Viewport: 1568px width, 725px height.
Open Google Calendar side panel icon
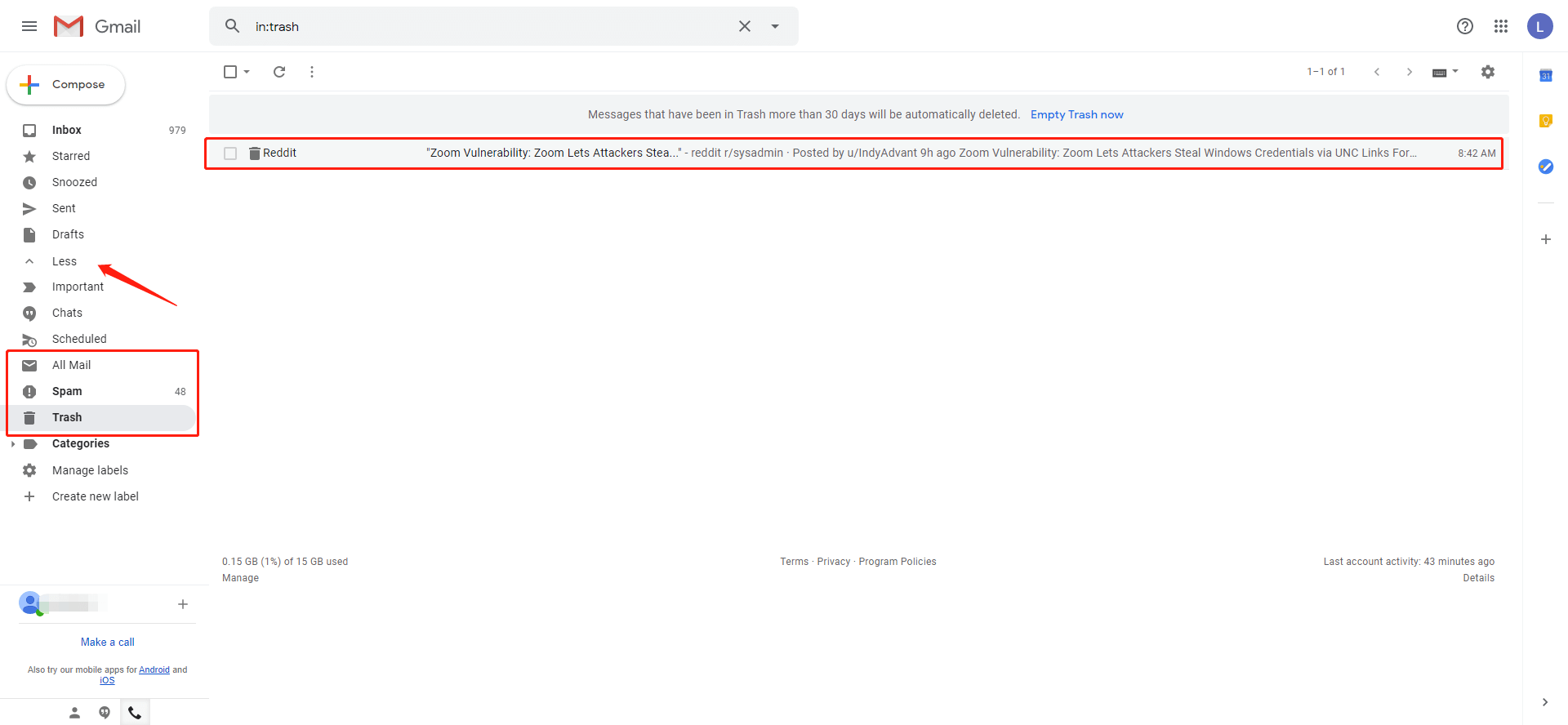tap(1545, 75)
